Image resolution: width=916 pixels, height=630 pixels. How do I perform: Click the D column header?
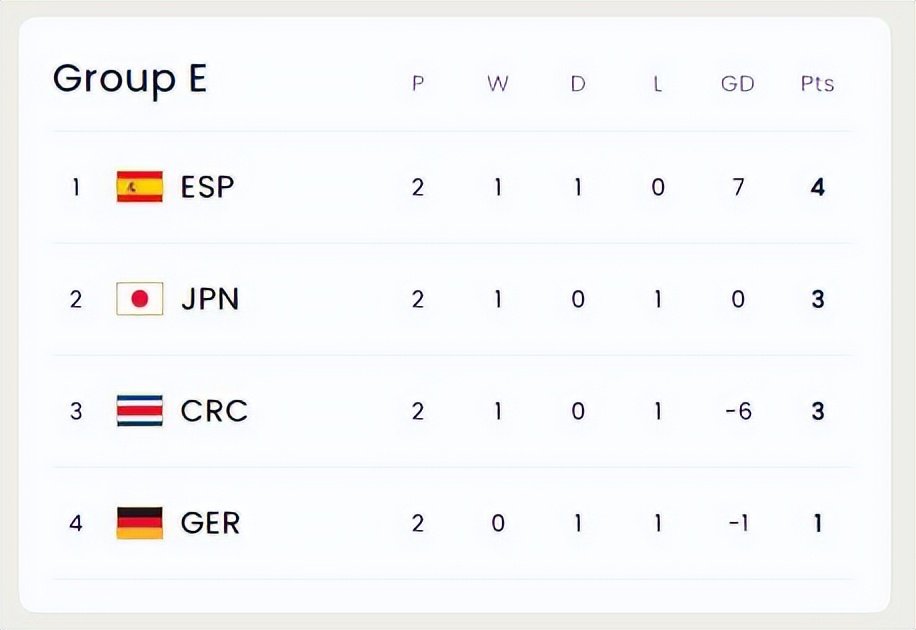pos(577,84)
